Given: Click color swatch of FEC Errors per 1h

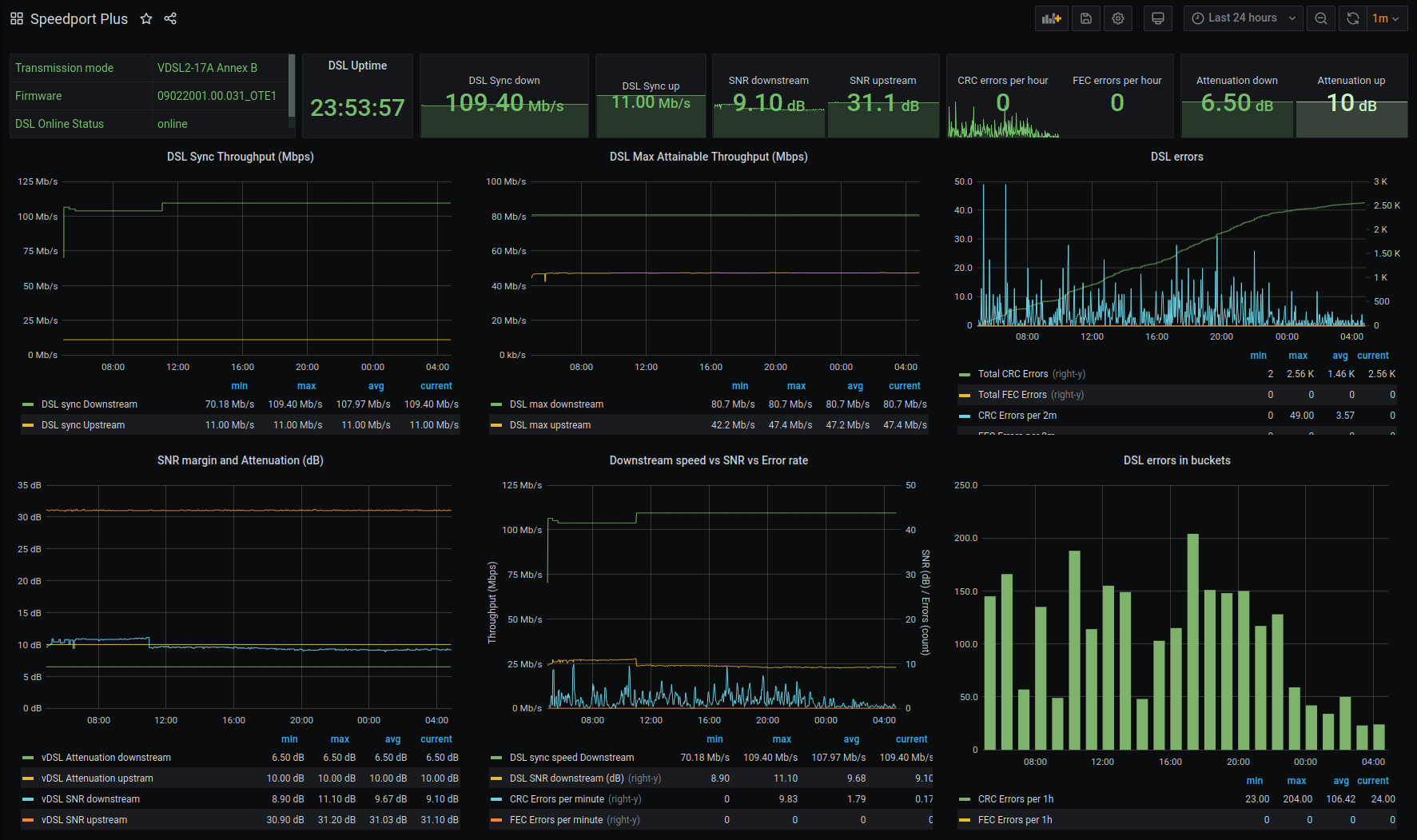Looking at the screenshot, I should (x=965, y=820).
